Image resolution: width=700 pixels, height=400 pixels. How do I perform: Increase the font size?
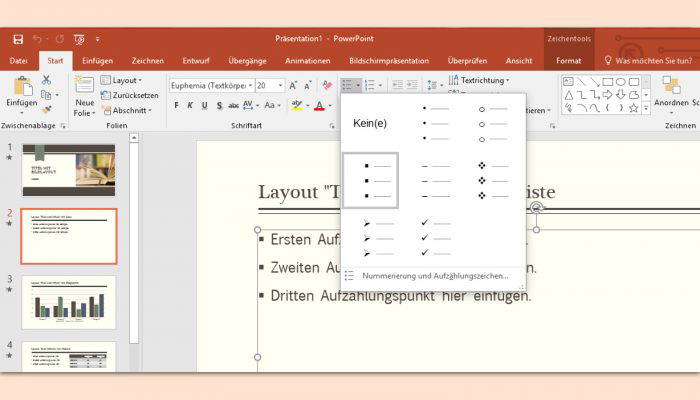tap(293, 85)
